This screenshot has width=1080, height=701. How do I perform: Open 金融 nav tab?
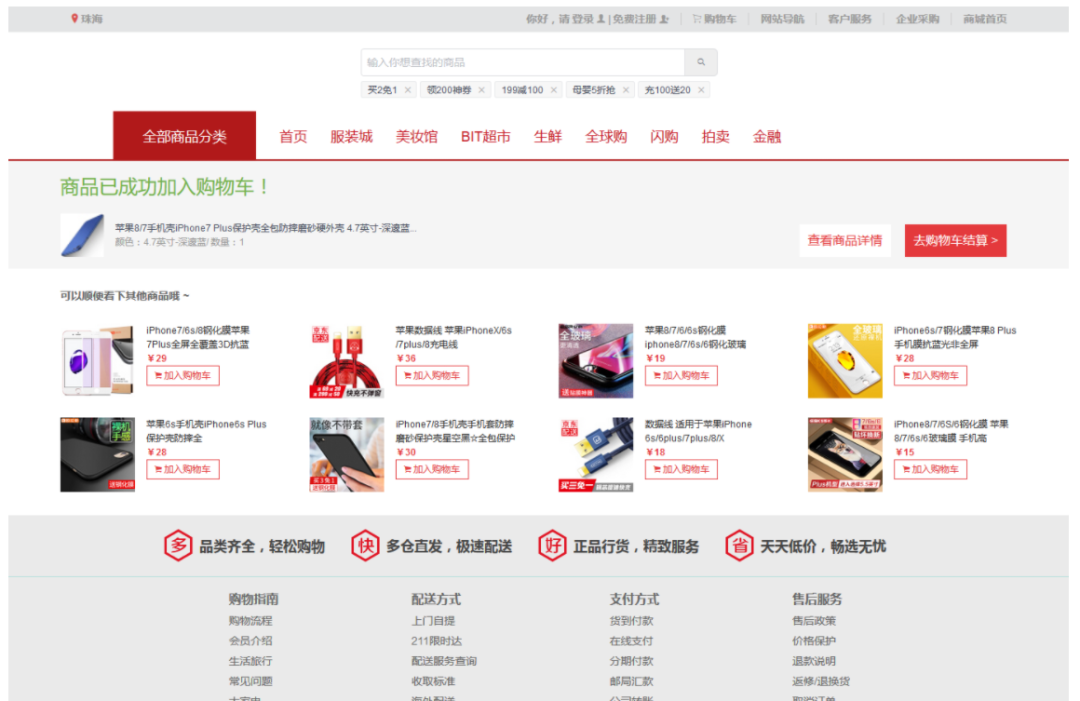click(x=767, y=136)
